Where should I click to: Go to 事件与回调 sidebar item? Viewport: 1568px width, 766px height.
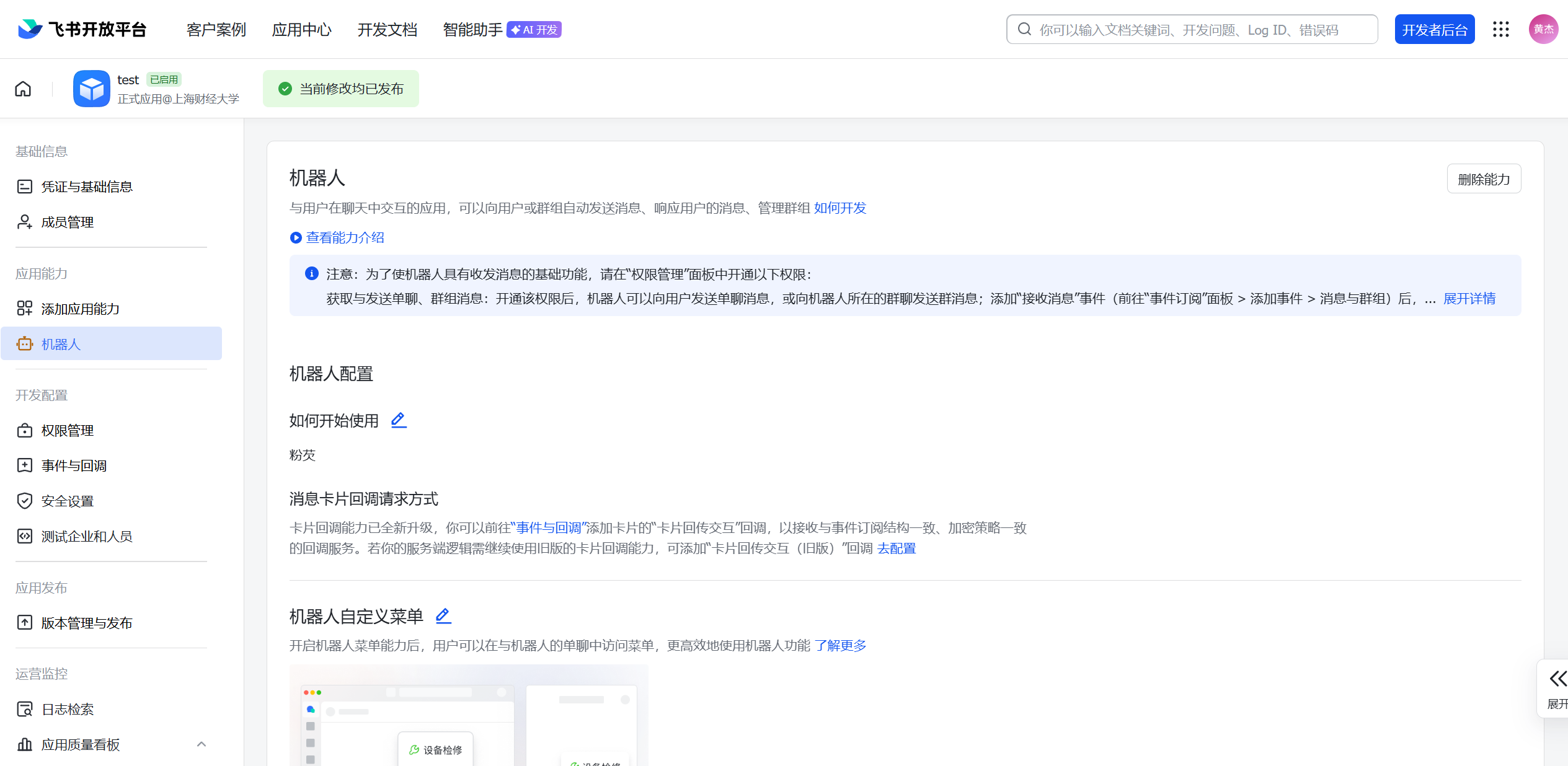pos(74,465)
